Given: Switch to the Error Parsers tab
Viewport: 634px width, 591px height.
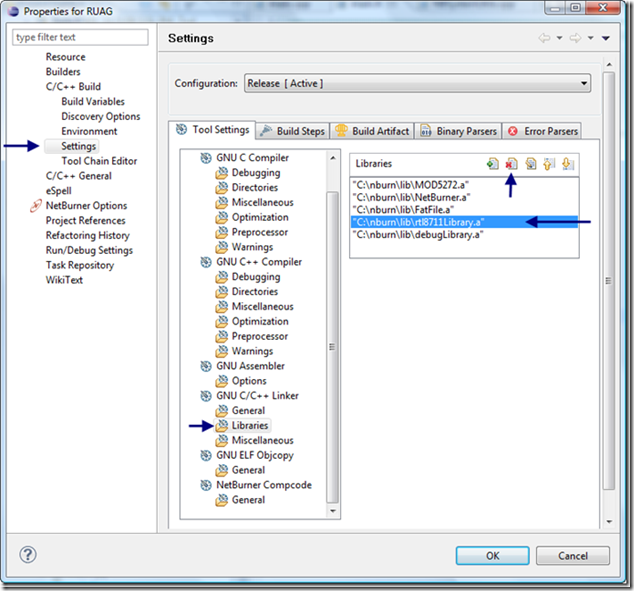Looking at the screenshot, I should 542,131.
